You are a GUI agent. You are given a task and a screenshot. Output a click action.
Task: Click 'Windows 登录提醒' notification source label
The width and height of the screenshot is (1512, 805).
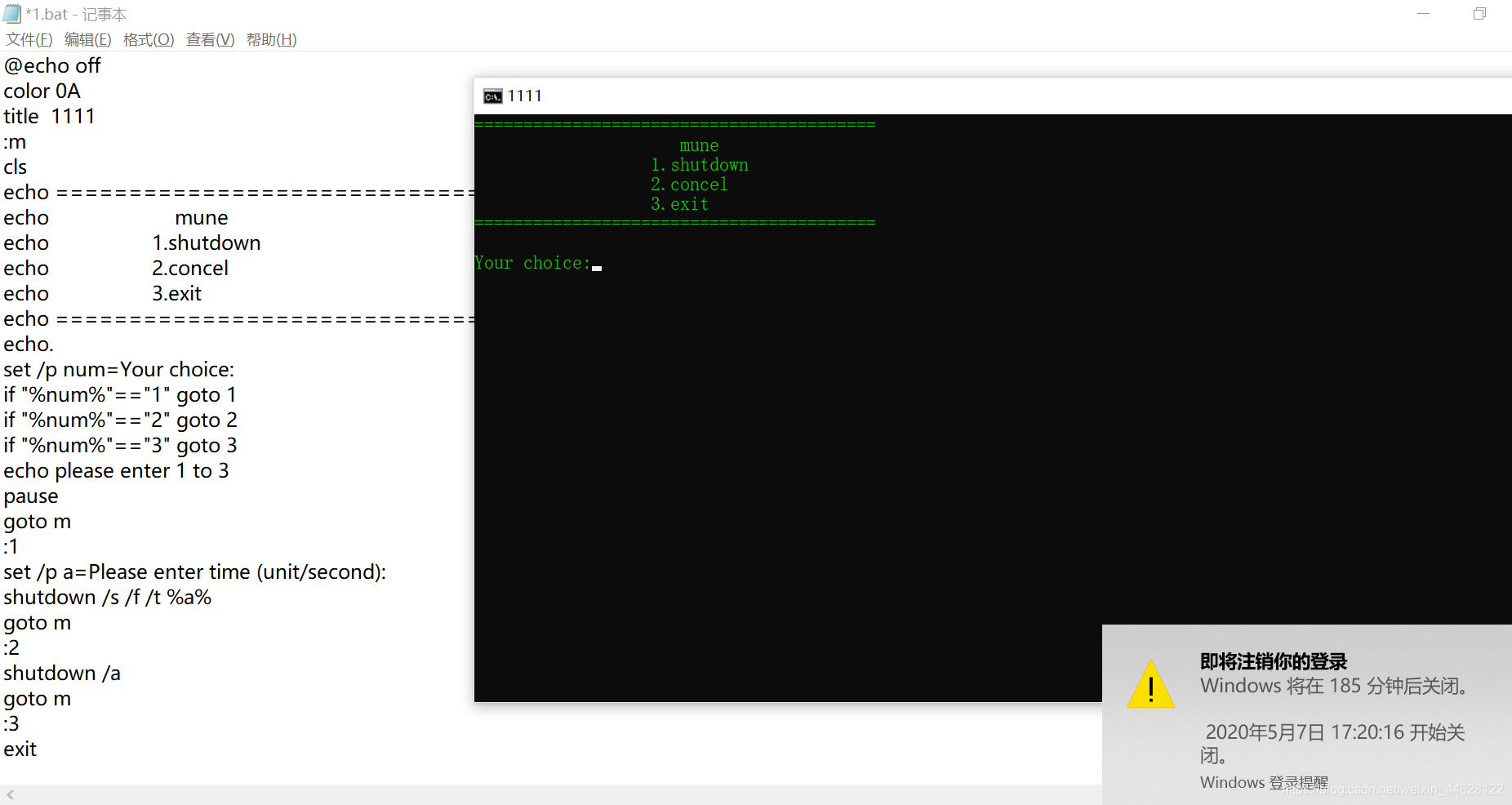click(1264, 782)
